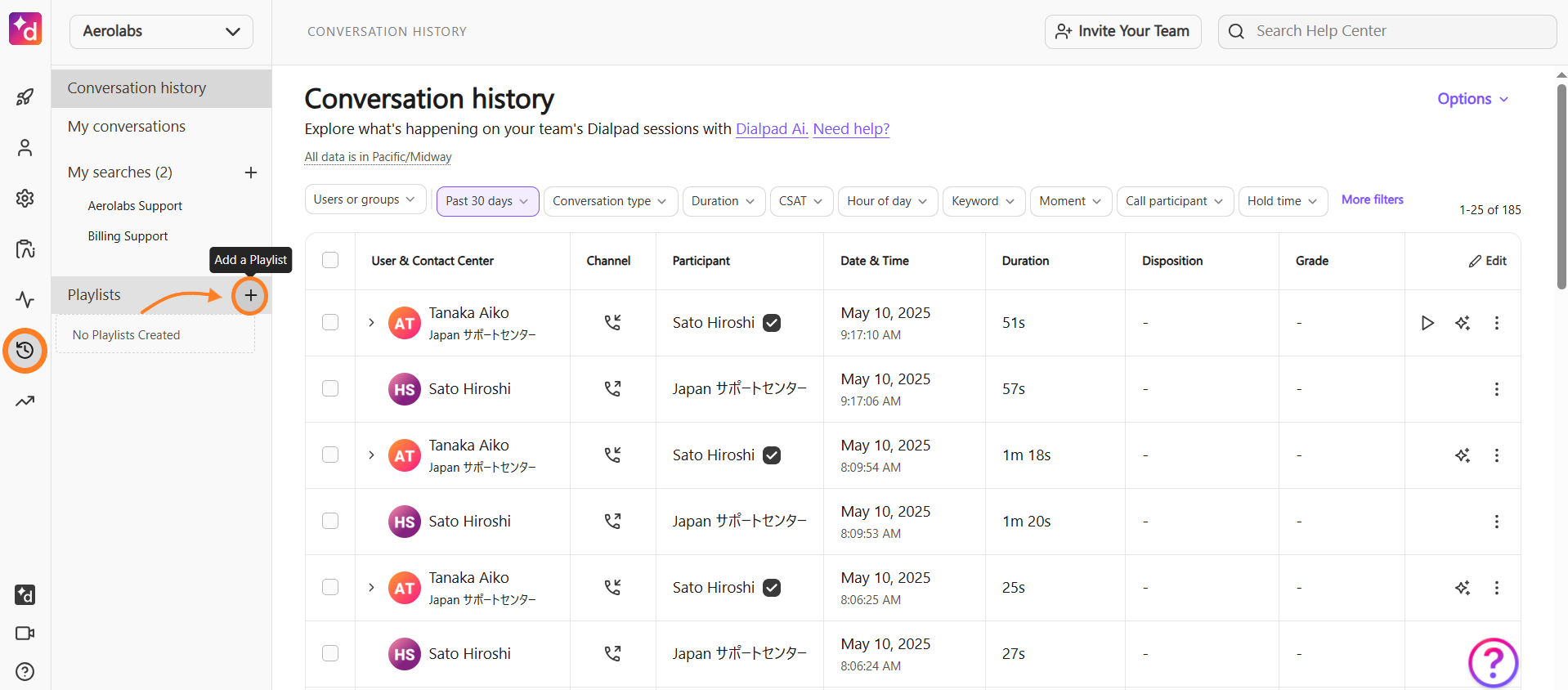Follow the Dialpad Ai link
Image resolution: width=1568 pixels, height=690 pixels.
tap(772, 129)
